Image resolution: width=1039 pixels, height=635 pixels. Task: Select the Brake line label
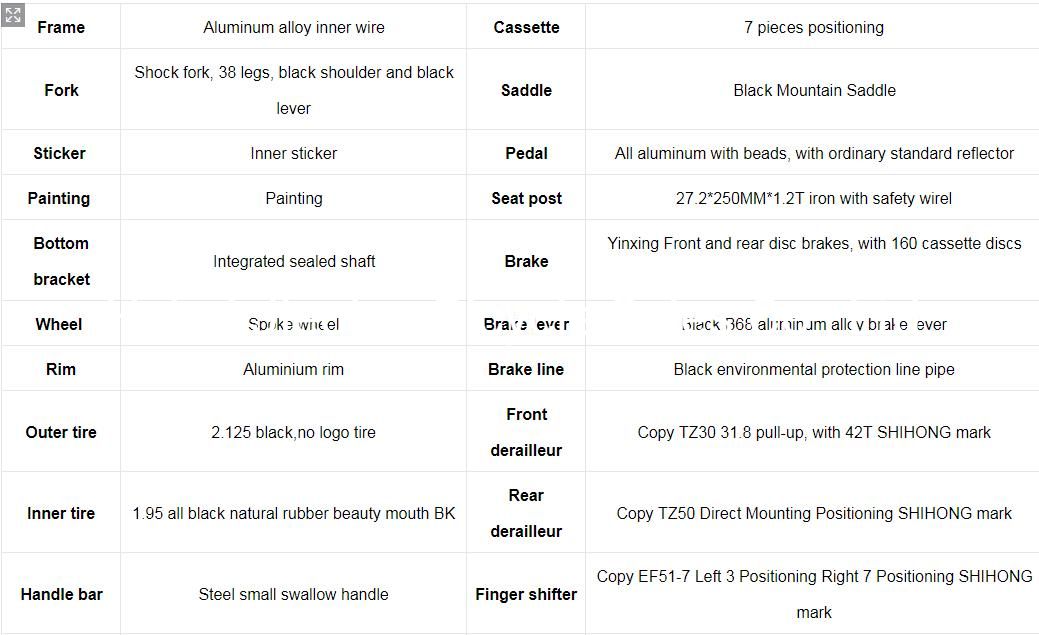click(x=526, y=369)
